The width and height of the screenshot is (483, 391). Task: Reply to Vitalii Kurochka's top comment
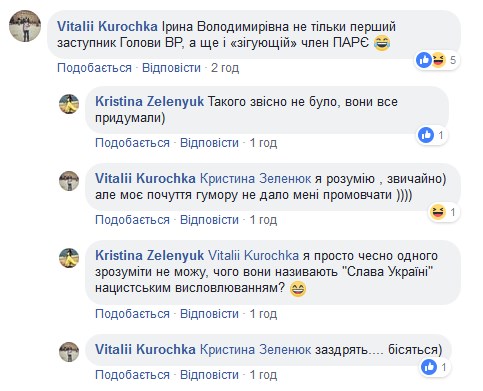click(171, 68)
